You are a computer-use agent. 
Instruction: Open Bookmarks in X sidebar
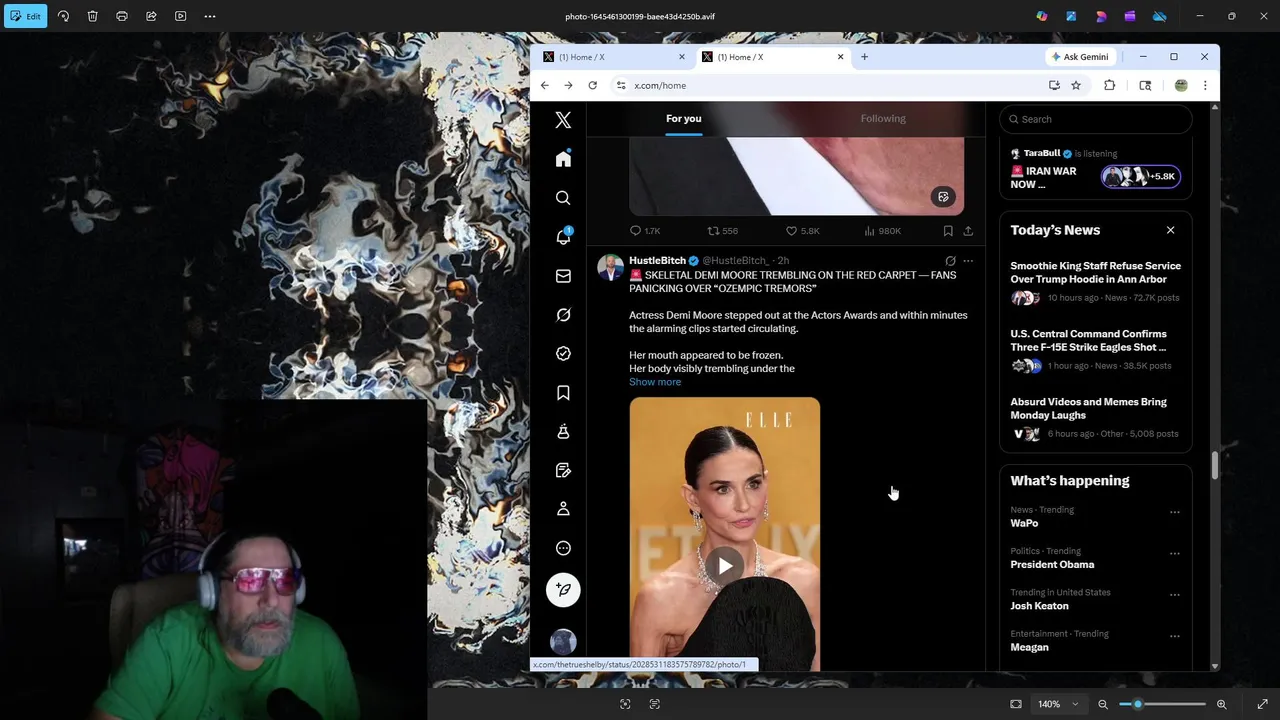(x=563, y=393)
